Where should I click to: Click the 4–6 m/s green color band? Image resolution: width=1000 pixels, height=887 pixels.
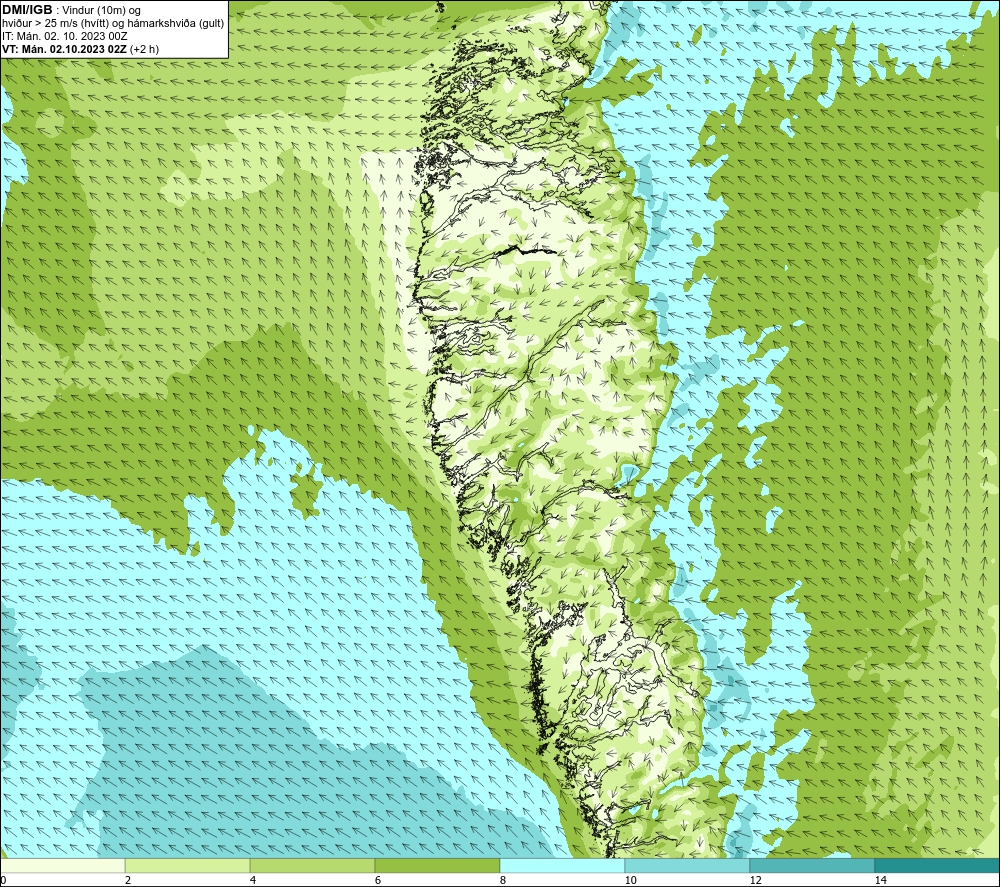312,865
